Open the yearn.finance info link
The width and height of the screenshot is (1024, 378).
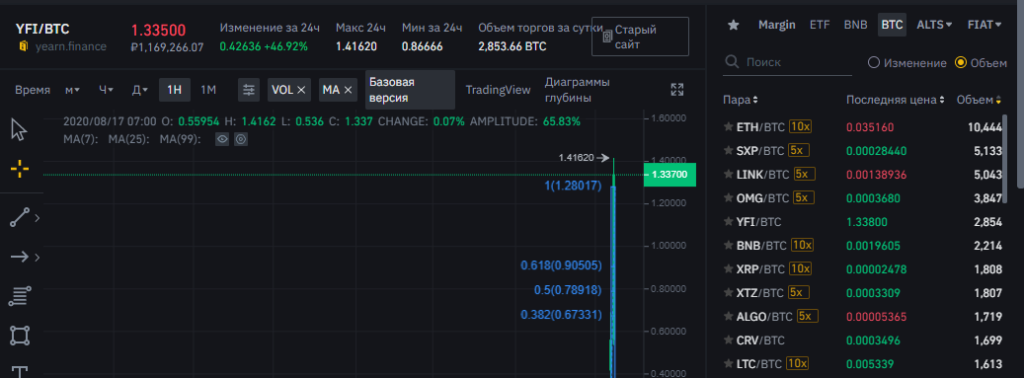click(71, 47)
